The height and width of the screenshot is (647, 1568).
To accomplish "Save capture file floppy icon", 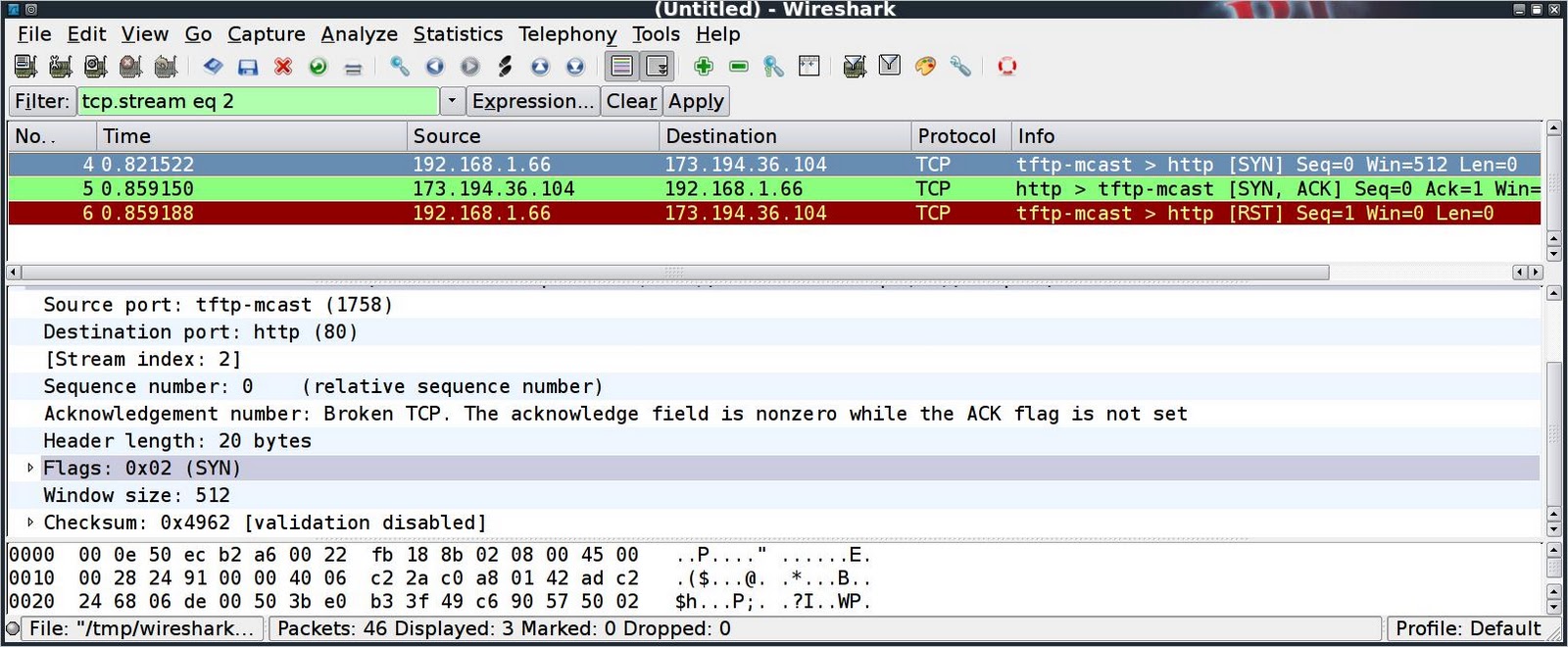I will [x=248, y=67].
